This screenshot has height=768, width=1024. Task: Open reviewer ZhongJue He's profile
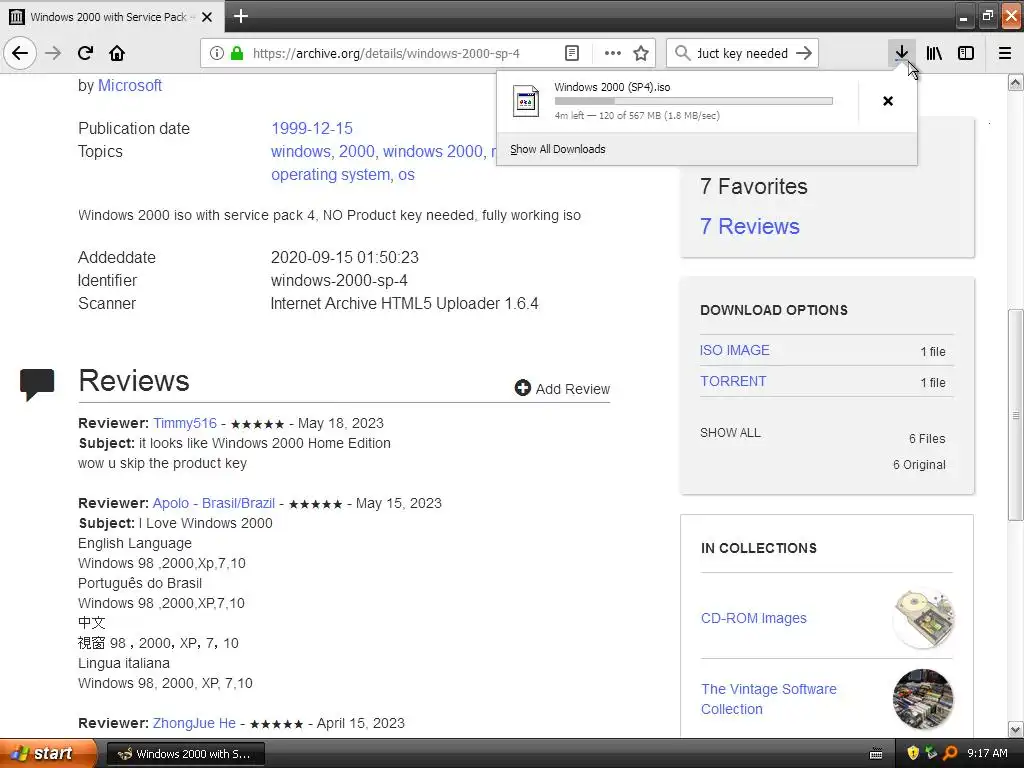194,723
